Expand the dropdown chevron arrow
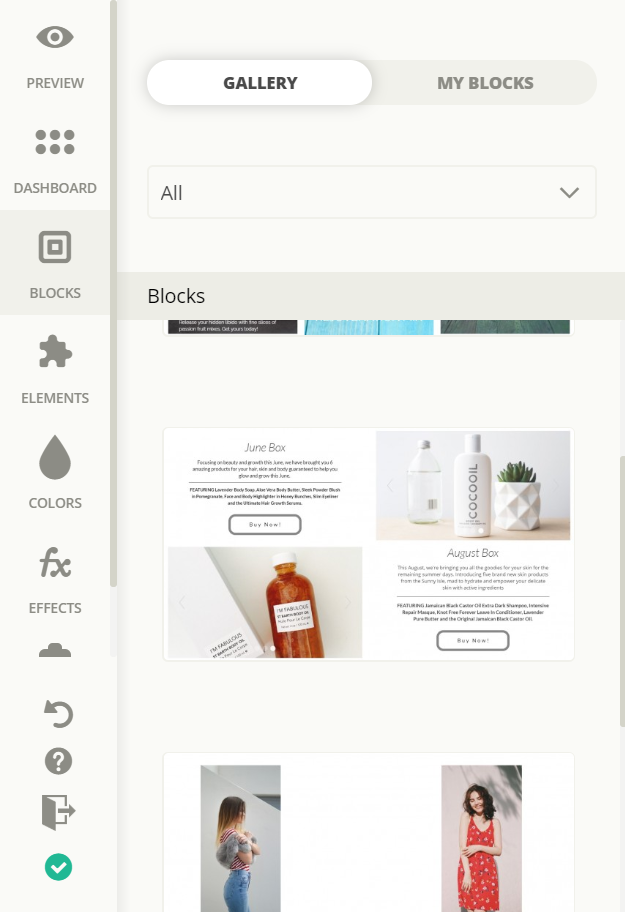This screenshot has width=625, height=912. coord(569,193)
